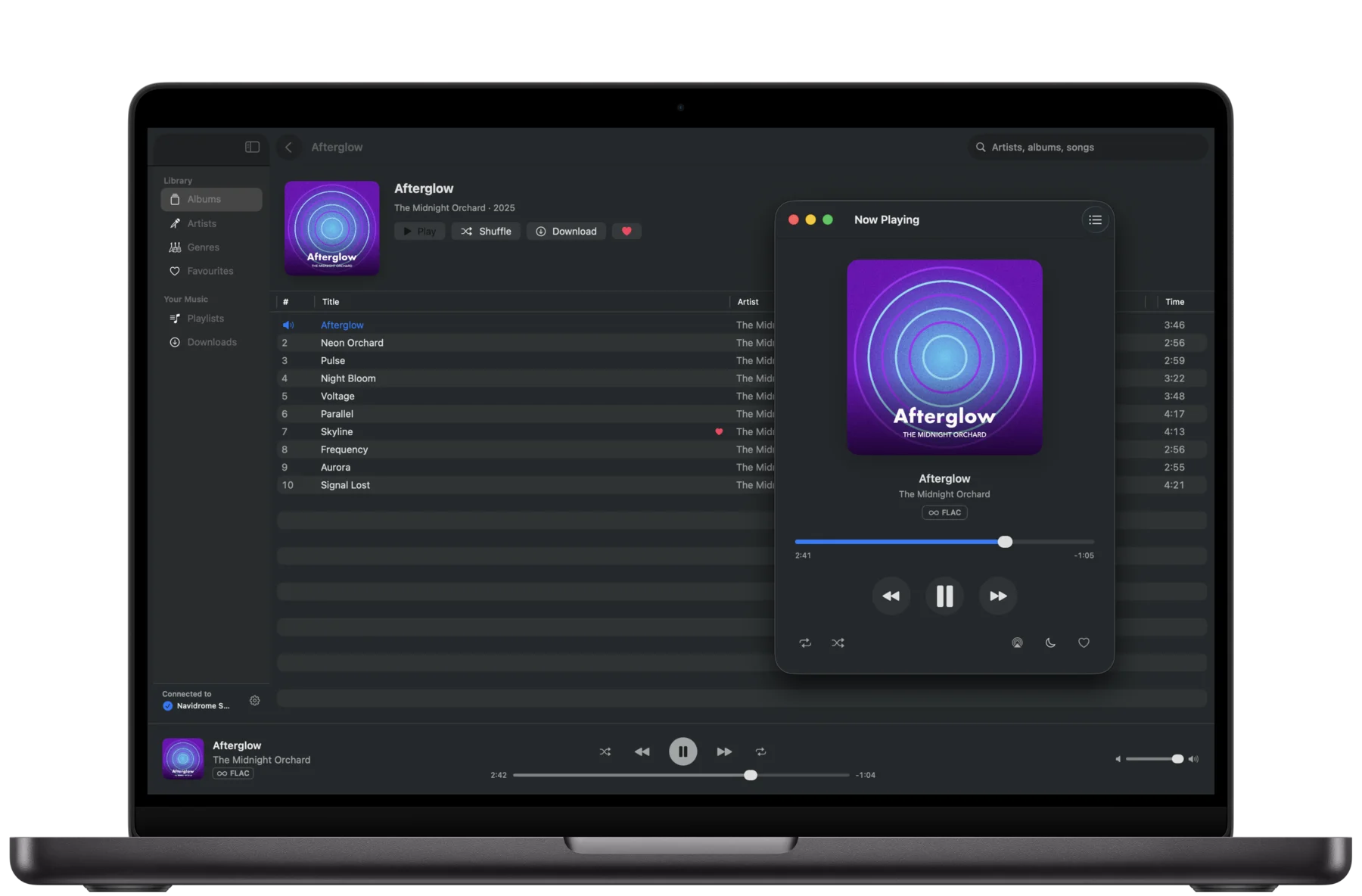Favourite the song with Now Playing heart

pyautogui.click(x=1084, y=642)
